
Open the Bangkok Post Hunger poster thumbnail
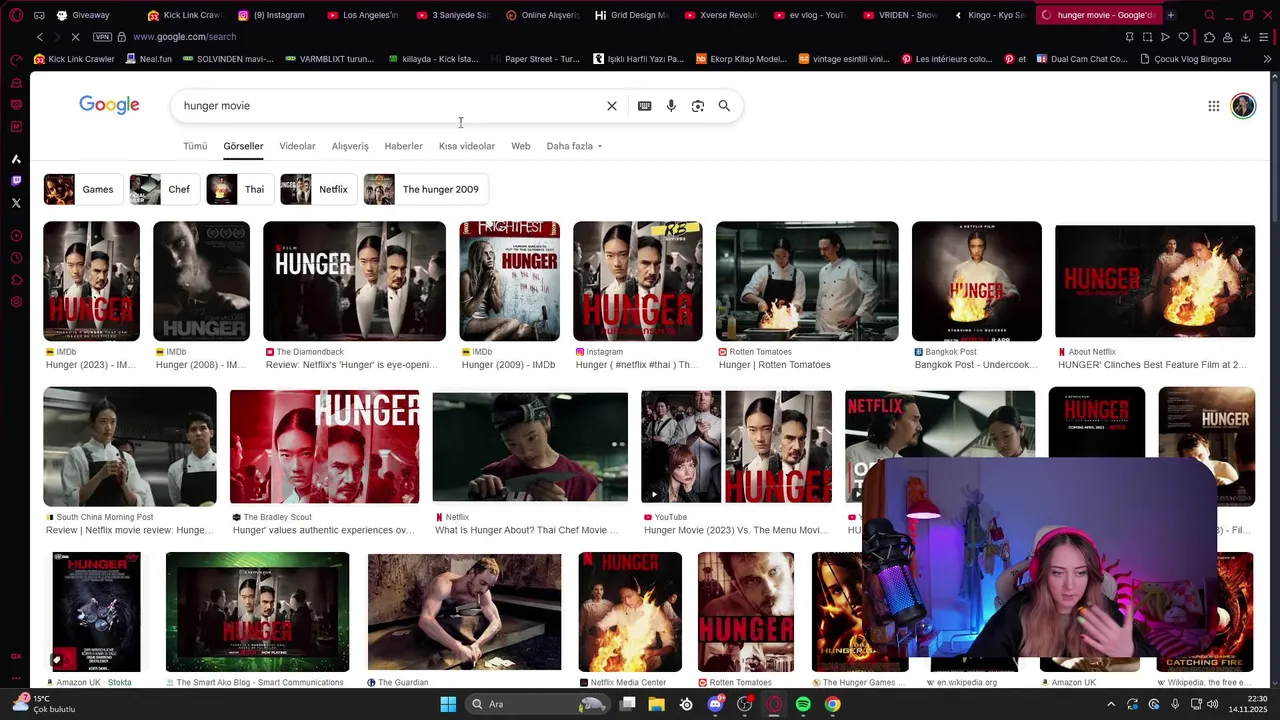coord(976,281)
